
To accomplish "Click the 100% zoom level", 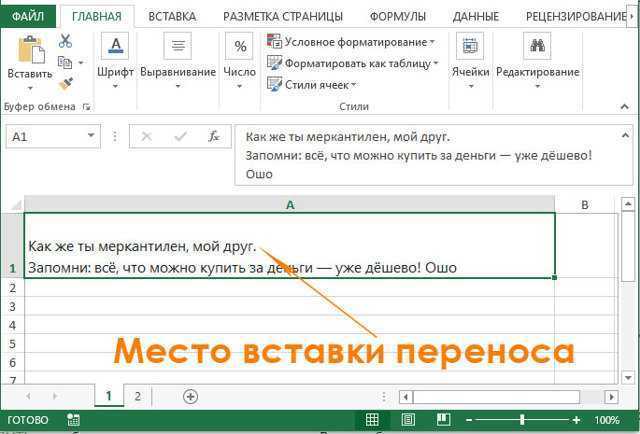I will (607, 420).
